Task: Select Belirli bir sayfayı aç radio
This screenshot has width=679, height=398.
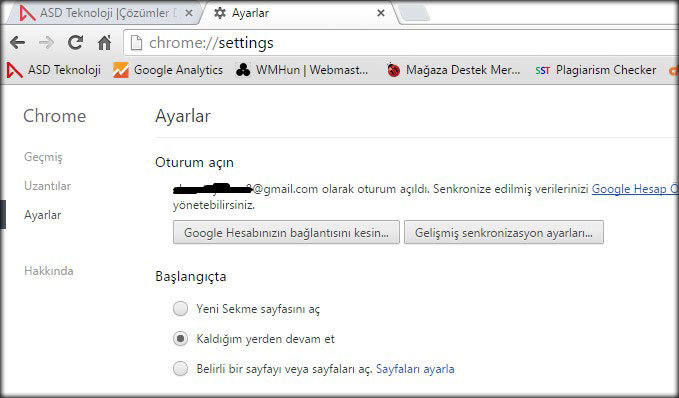Action: pyautogui.click(x=180, y=369)
